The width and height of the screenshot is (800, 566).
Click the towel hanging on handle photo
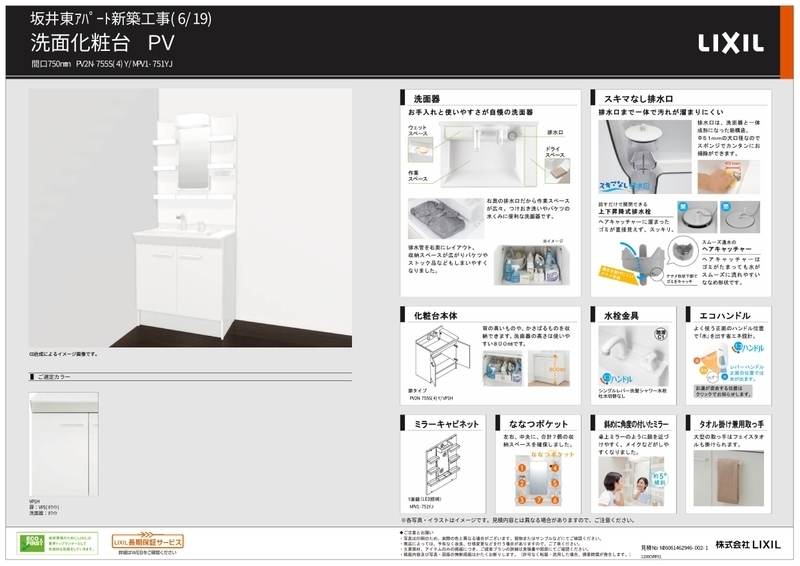pyautogui.click(x=729, y=478)
